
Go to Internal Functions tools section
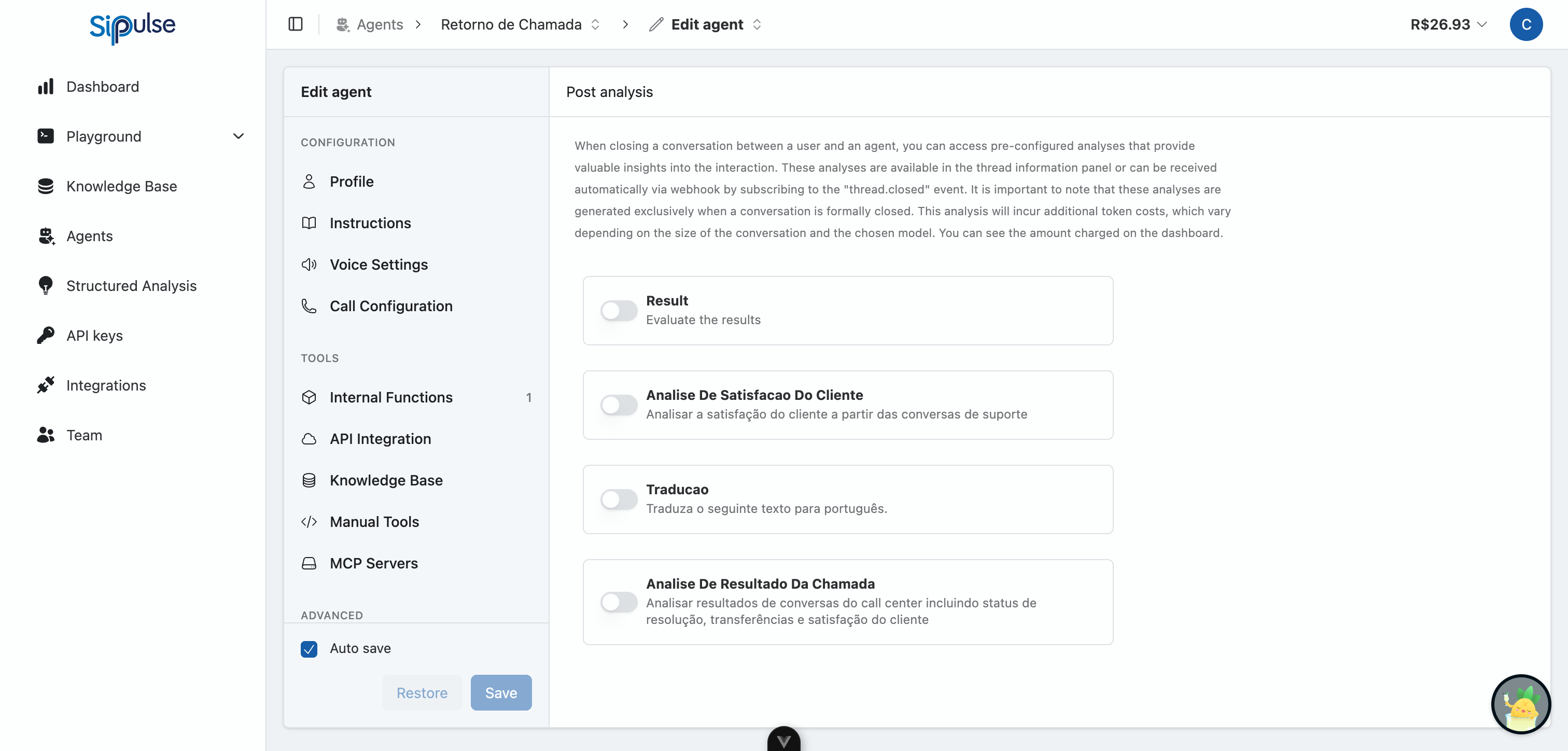[x=391, y=397]
